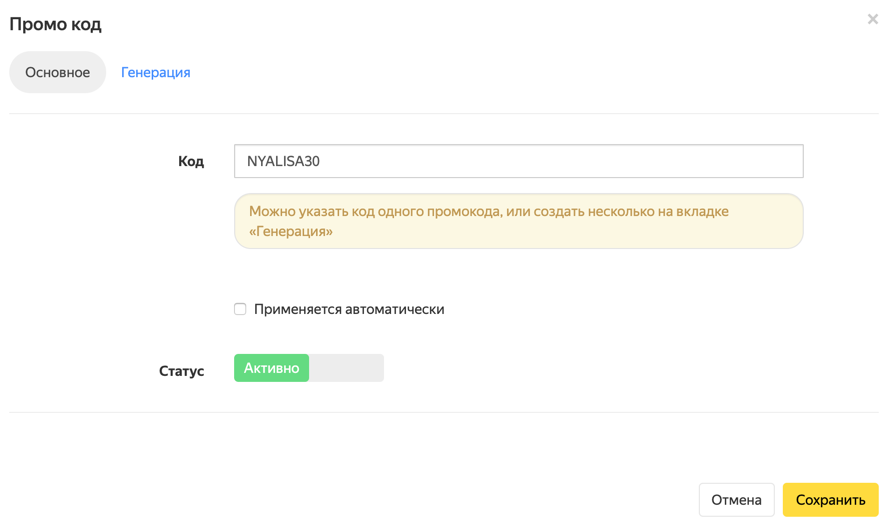Click the Применяется автоматически label text
The image size is (892, 529).
point(349,309)
